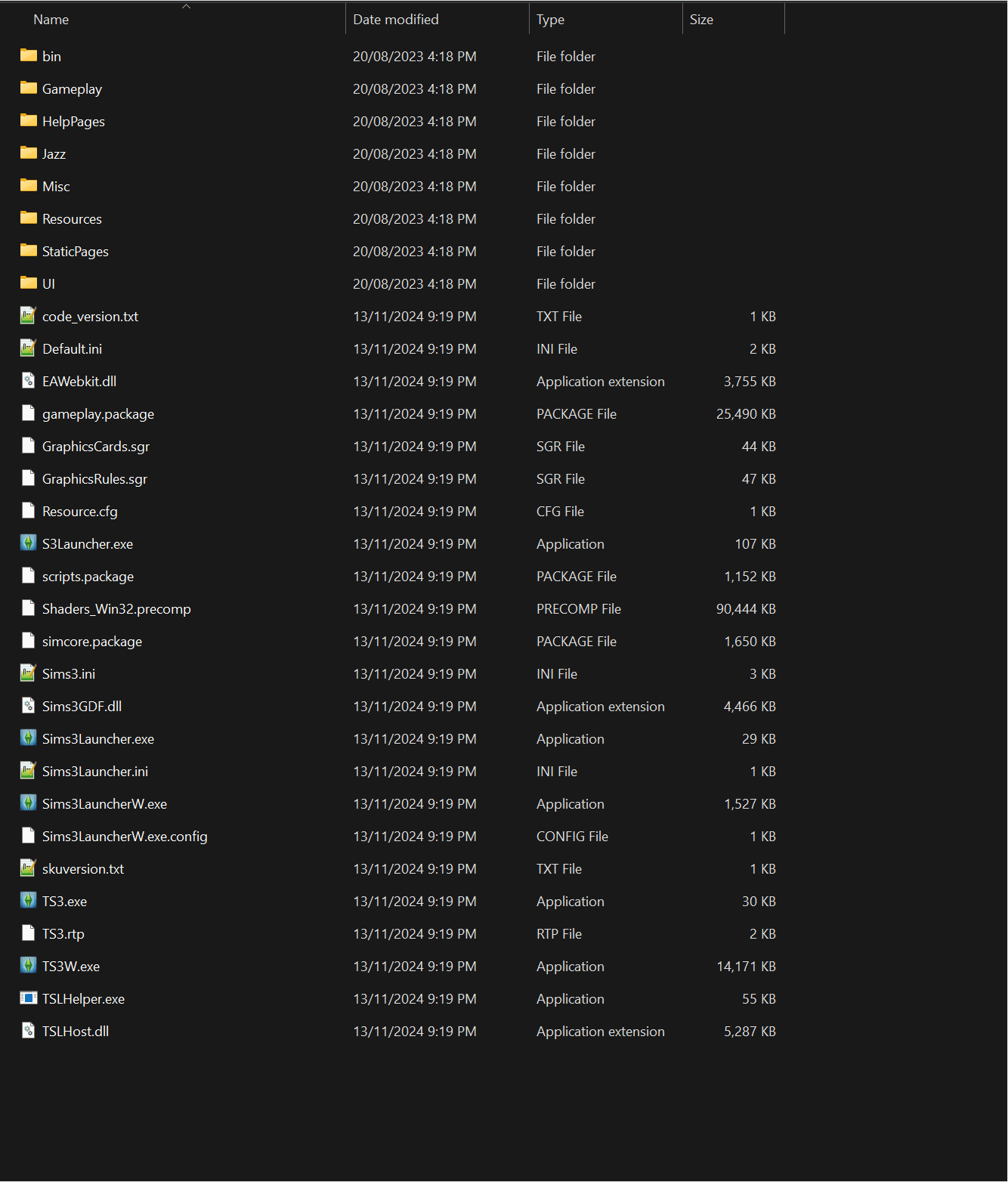Select the simcore.package file name
This screenshot has width=1008, height=1182.
(92, 642)
